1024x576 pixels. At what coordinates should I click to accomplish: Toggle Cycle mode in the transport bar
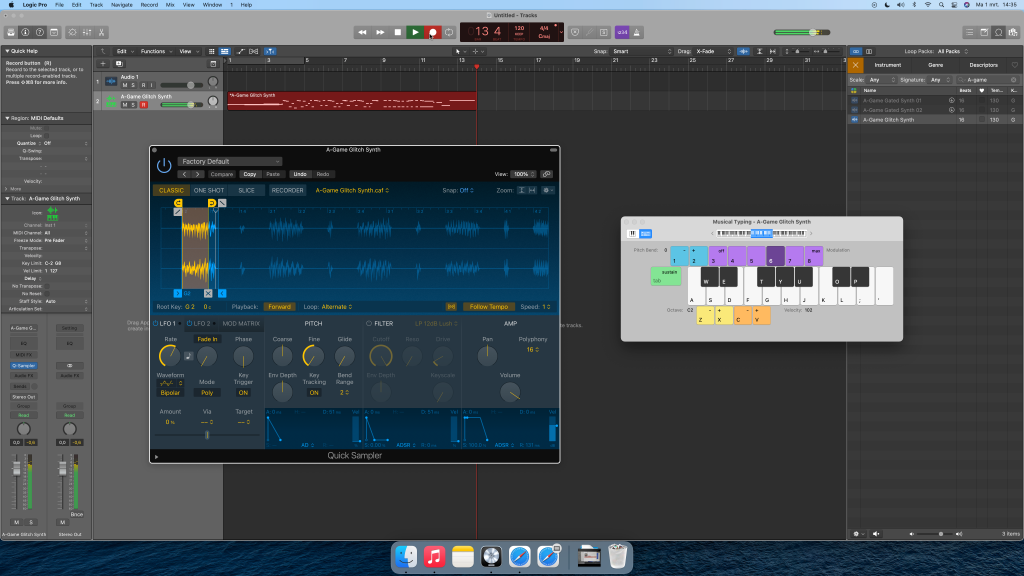(x=448, y=31)
